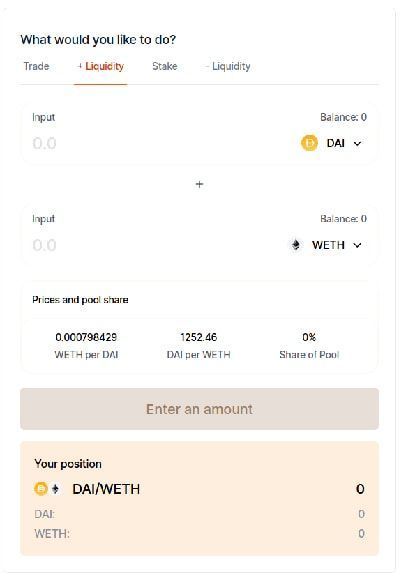Image resolution: width=401 pixels, height=579 pixels.
Task: Click the DAI Balance: 0 label
Action: point(343,117)
